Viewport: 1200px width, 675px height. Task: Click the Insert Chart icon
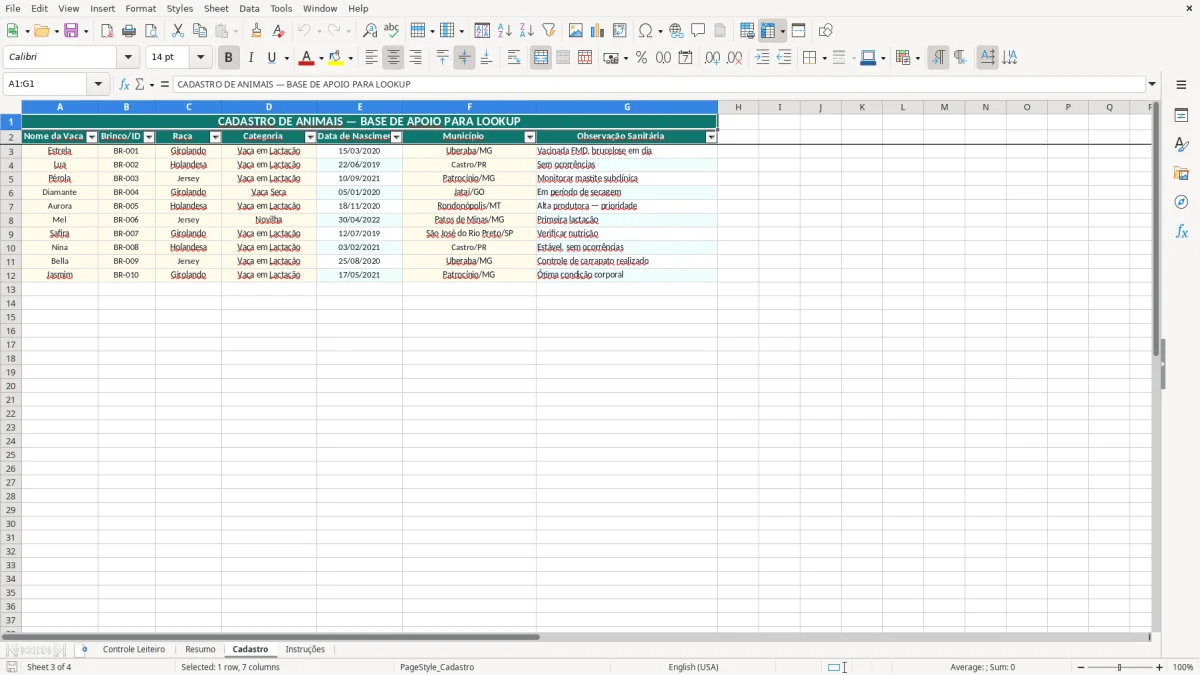coord(598,31)
